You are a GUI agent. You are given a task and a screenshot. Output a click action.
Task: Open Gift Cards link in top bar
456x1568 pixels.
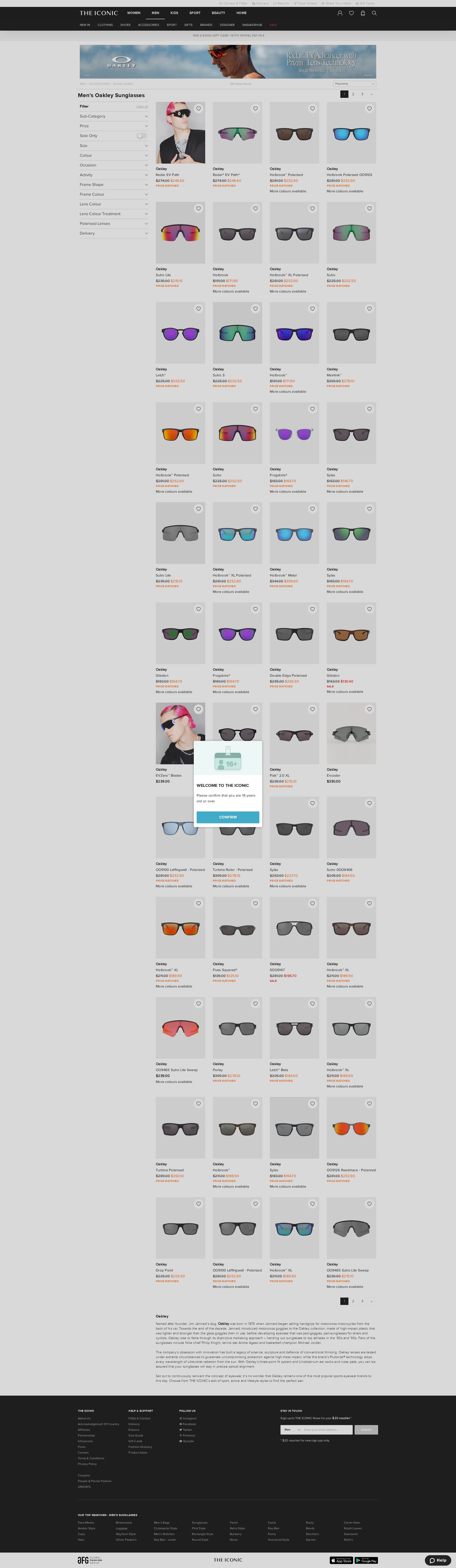coord(365,4)
